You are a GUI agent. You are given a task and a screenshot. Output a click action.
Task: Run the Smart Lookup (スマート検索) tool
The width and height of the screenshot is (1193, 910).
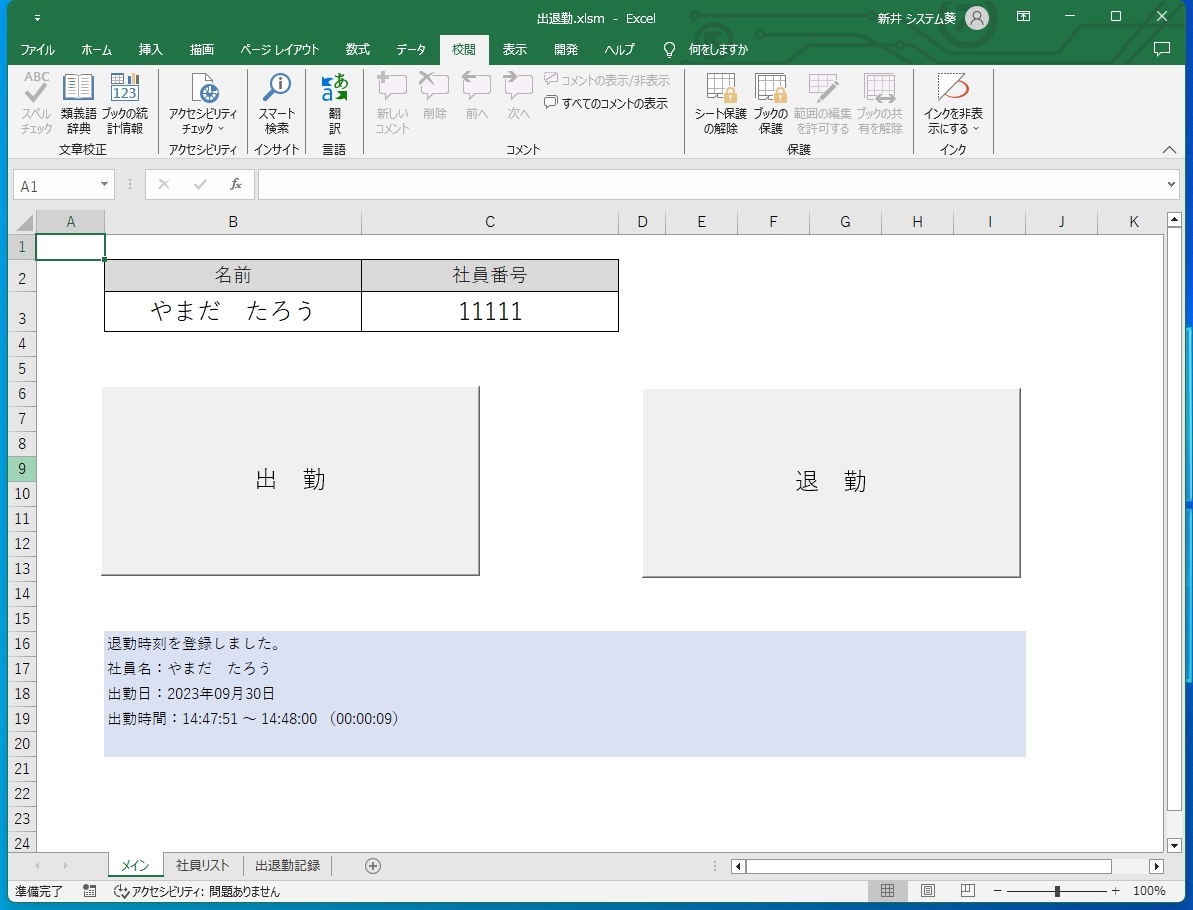pyautogui.click(x=276, y=103)
